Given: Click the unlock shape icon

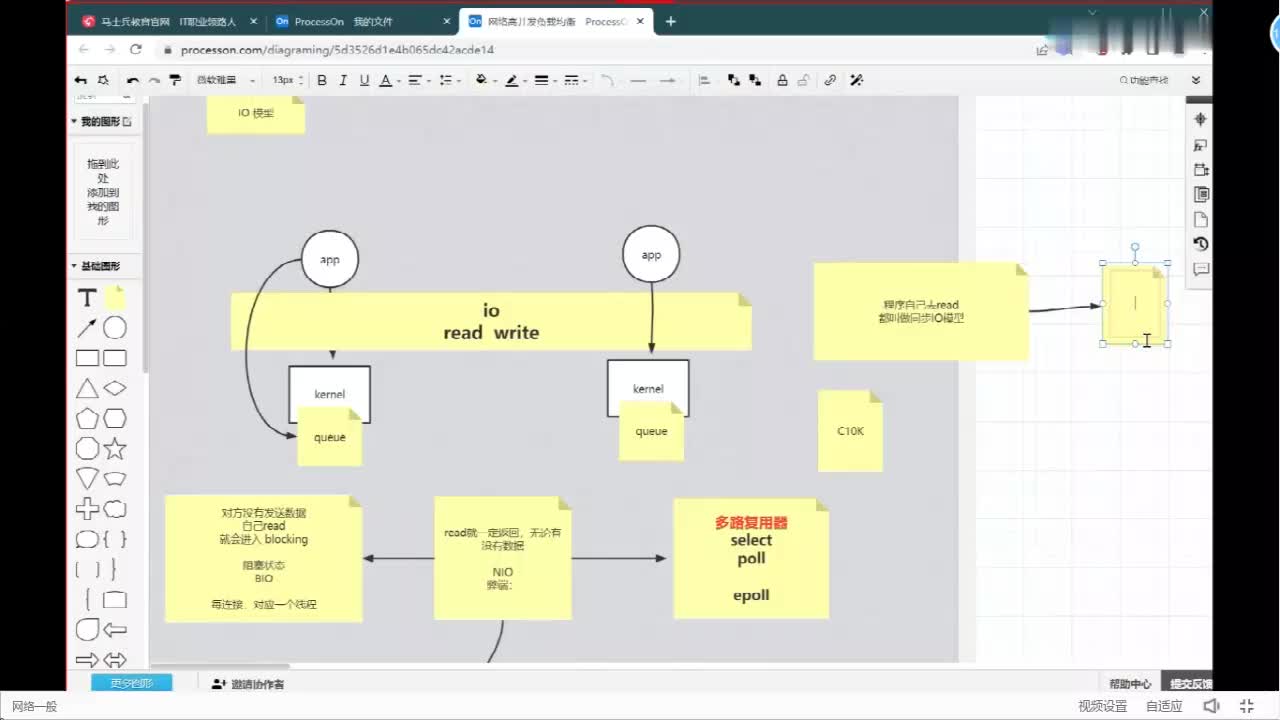Looking at the screenshot, I should [803, 80].
